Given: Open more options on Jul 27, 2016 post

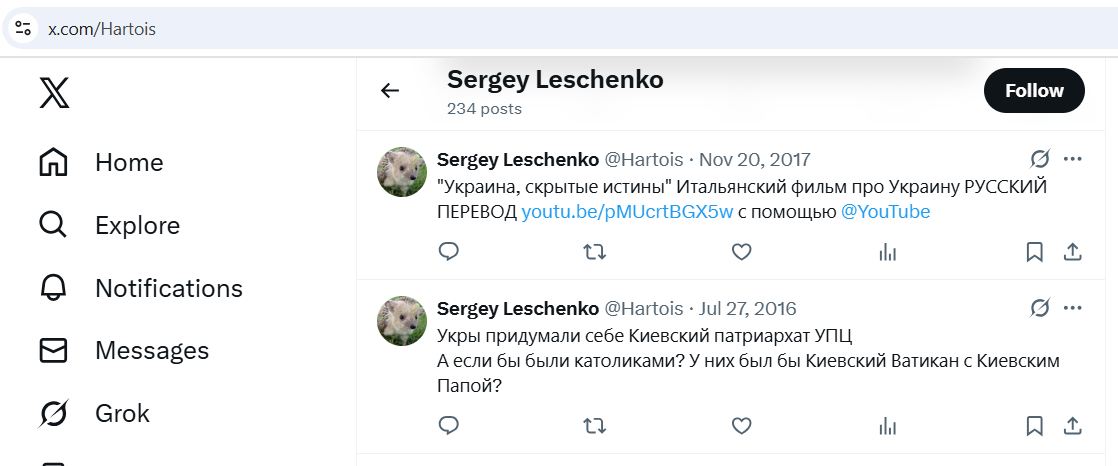Looking at the screenshot, I should (x=1073, y=308).
